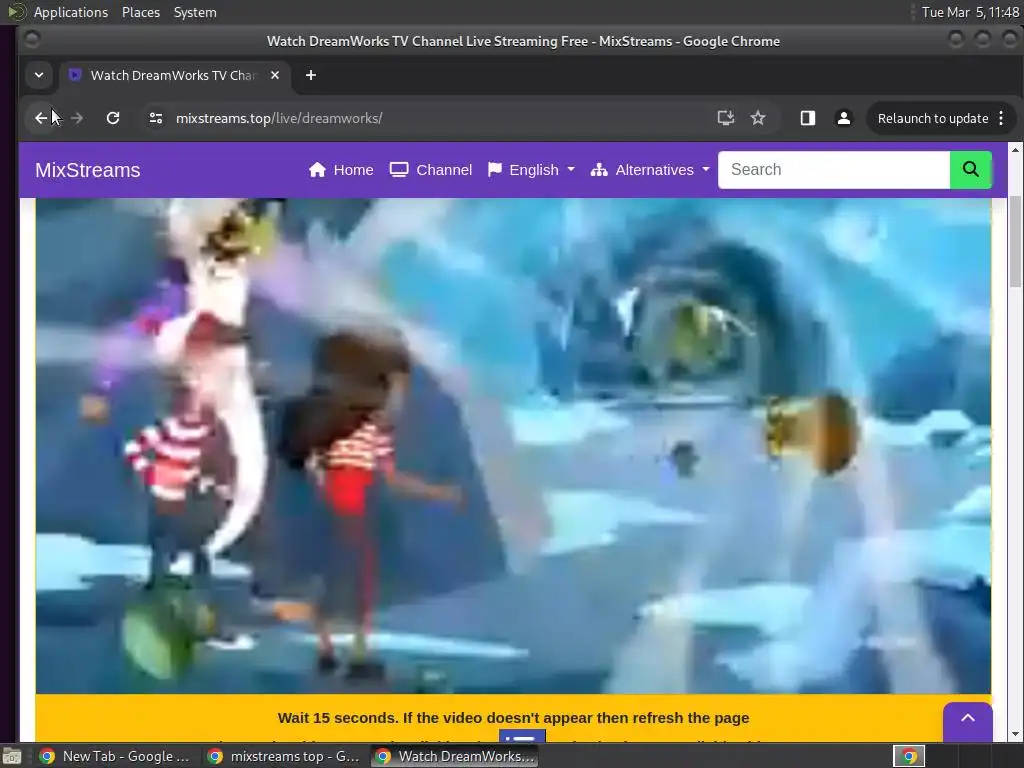This screenshot has width=1024, height=768.
Task: Click the address bar URL
Action: (279, 118)
